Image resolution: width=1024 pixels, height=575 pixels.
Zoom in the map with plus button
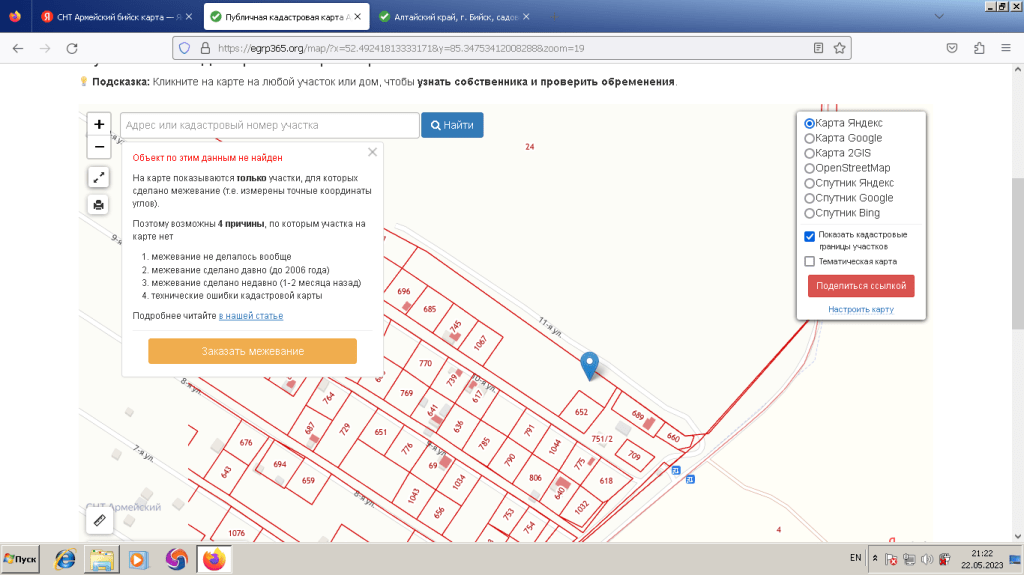(x=99, y=124)
